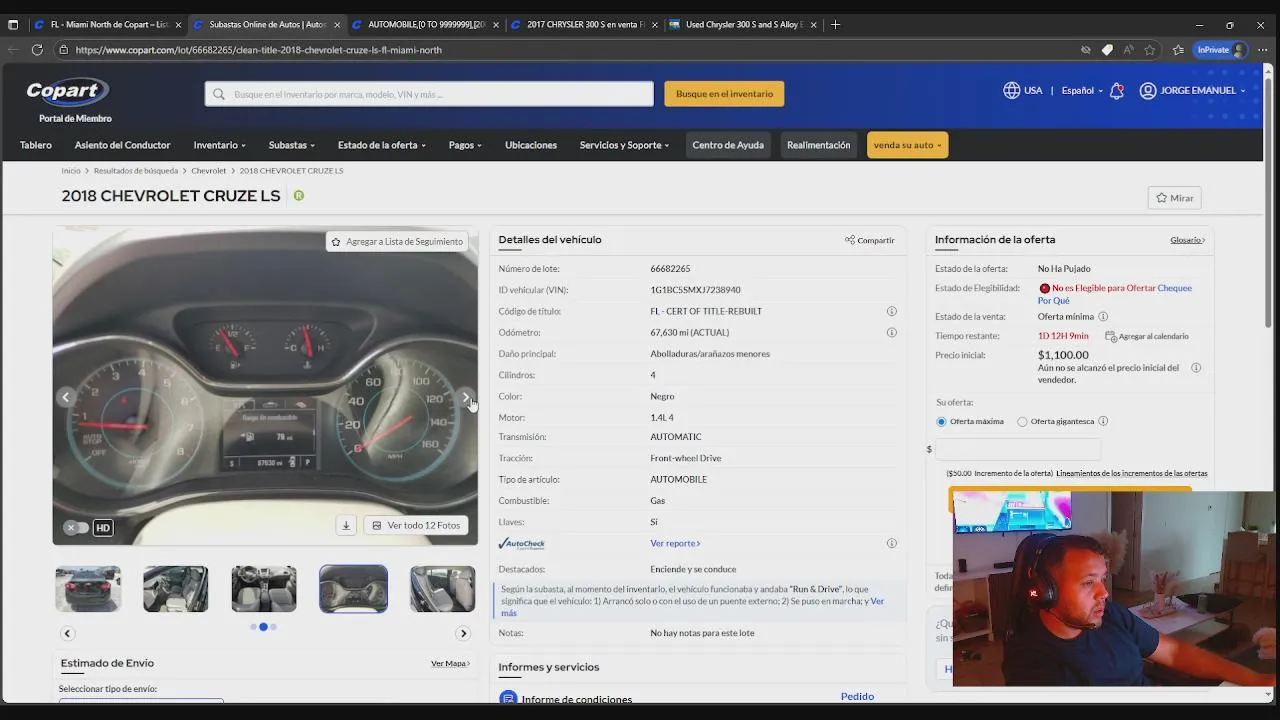This screenshot has width=1280, height=720.
Task: Click browser tab actions icon
Action: pyautogui.click(x=13, y=24)
